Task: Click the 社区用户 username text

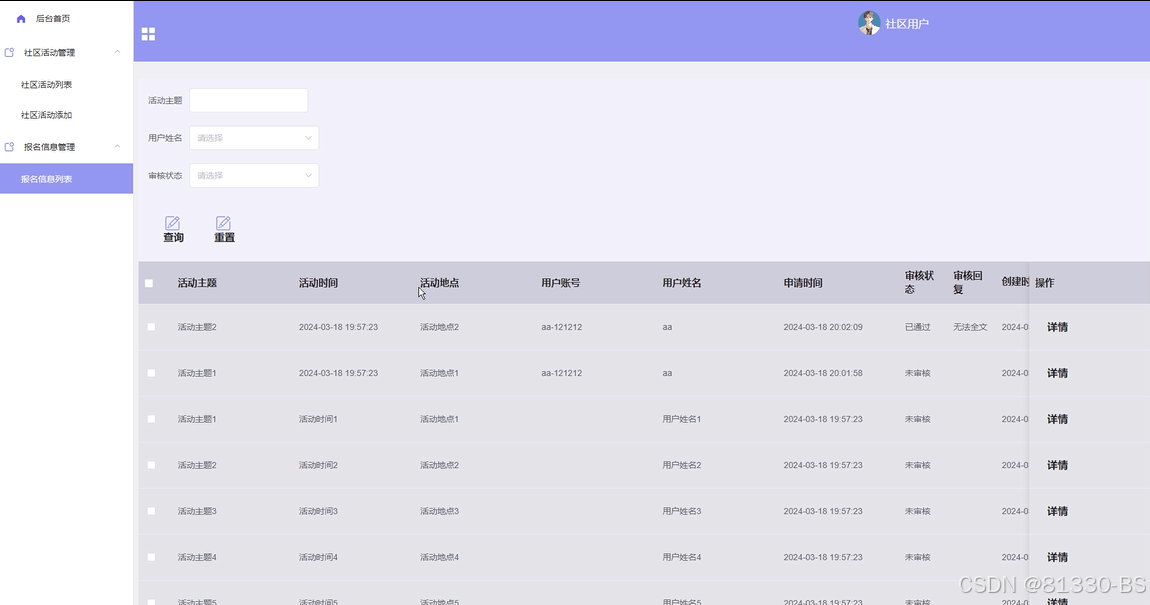Action: click(907, 24)
